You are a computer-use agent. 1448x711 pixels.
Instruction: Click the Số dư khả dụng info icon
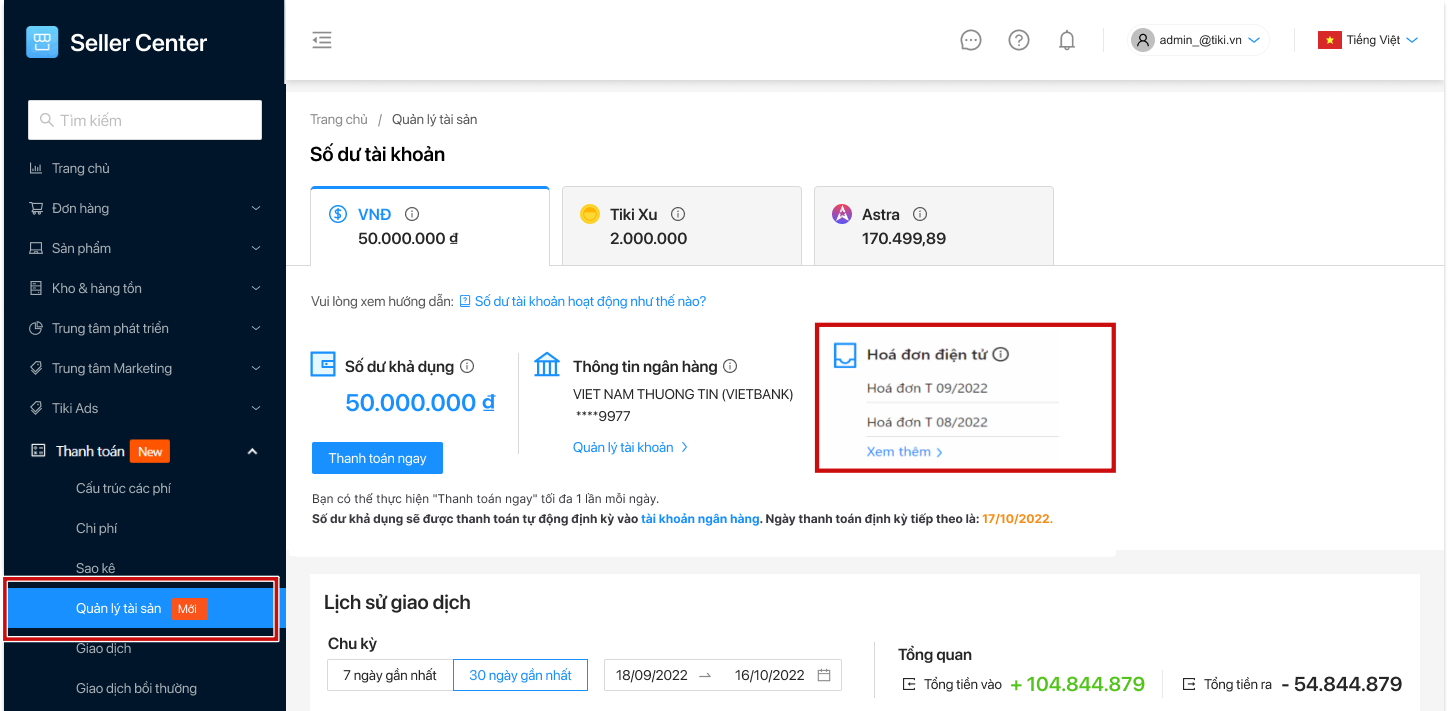(467, 366)
